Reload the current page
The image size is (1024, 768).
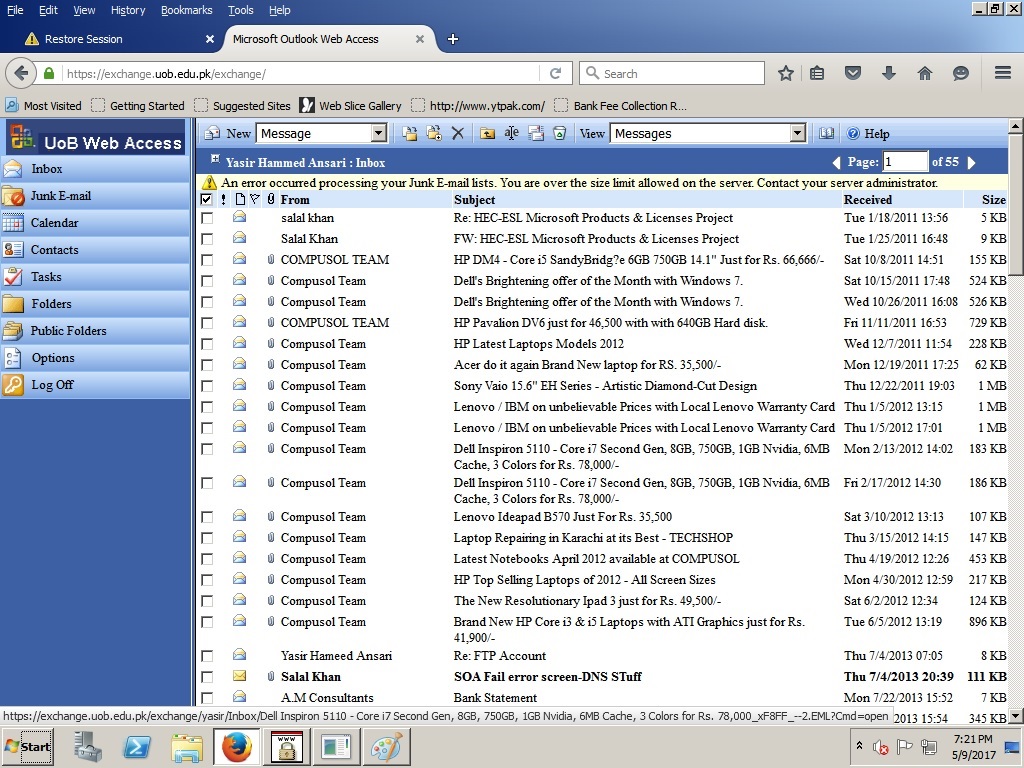556,73
